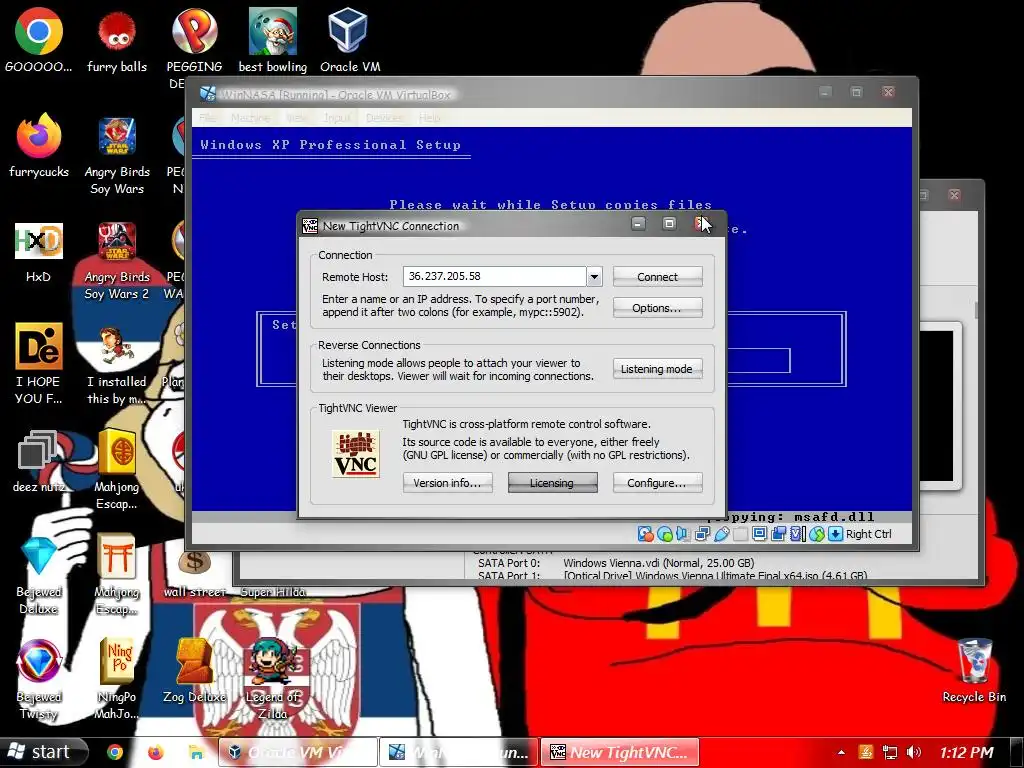
Task: Click the Connect button
Action: click(x=658, y=277)
